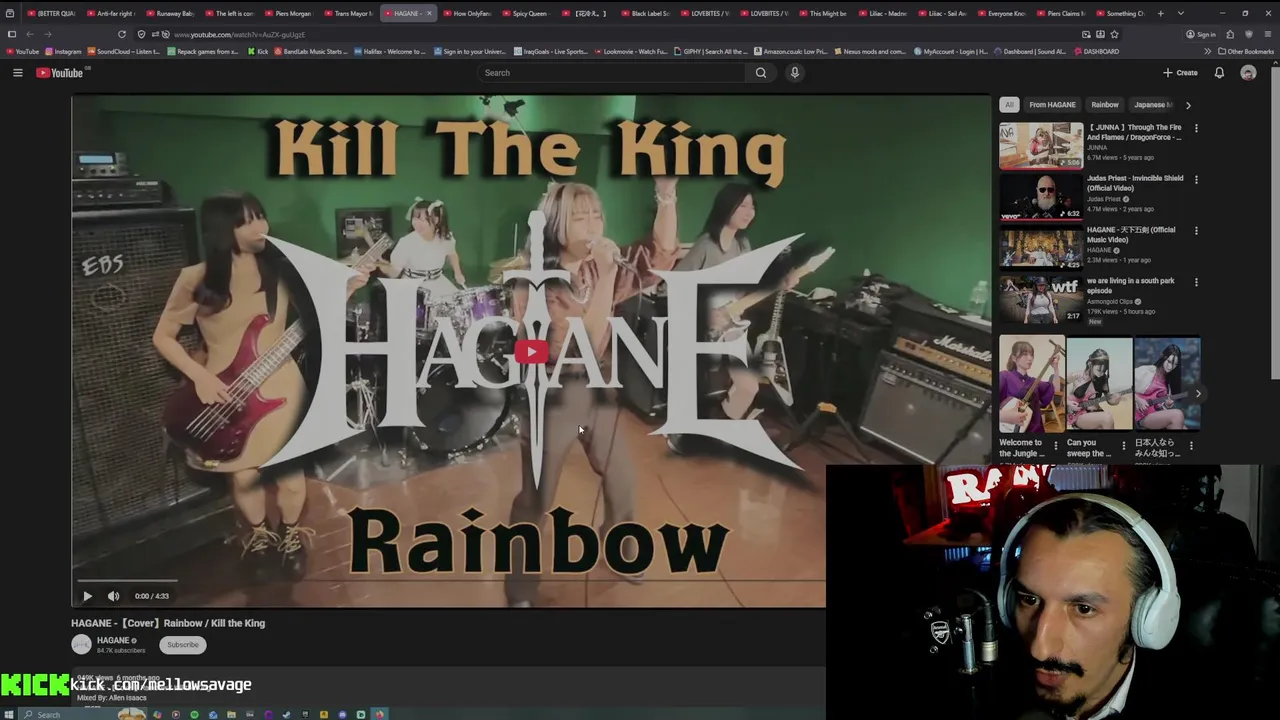Click the Firefox icon in the taskbar

pos(379,714)
